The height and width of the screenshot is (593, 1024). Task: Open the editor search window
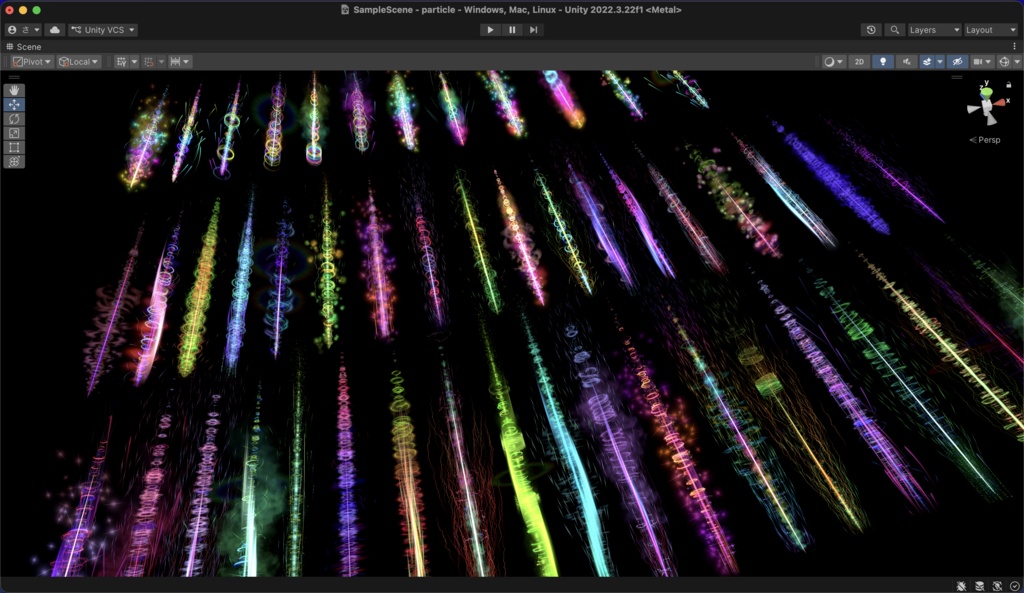click(x=896, y=29)
